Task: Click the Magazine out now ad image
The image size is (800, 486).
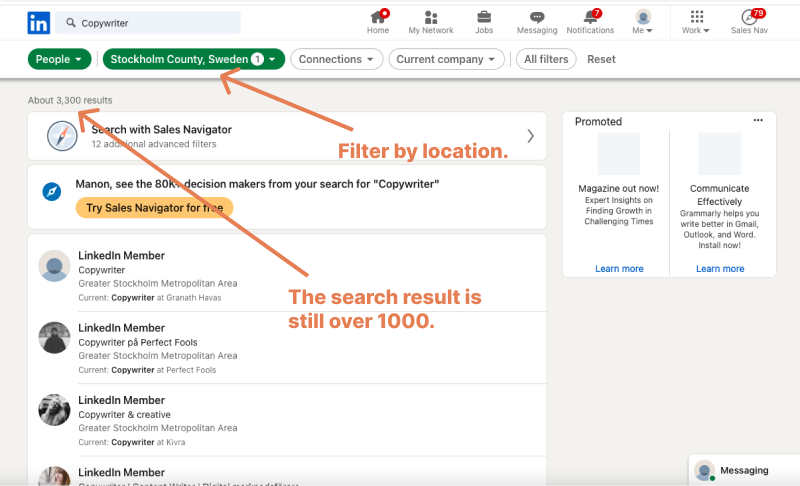Action: pos(619,154)
